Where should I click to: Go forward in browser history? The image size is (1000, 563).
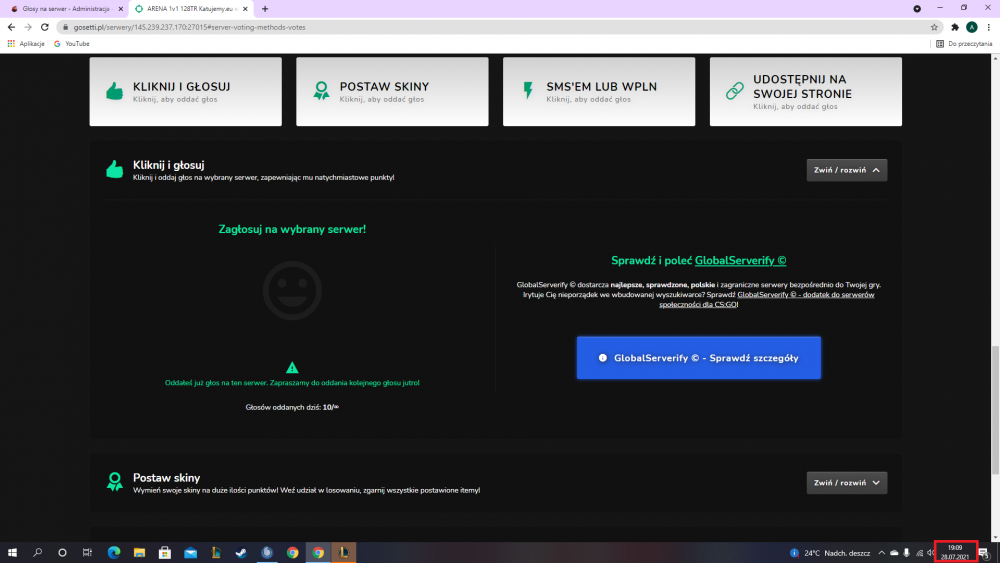tap(28, 27)
